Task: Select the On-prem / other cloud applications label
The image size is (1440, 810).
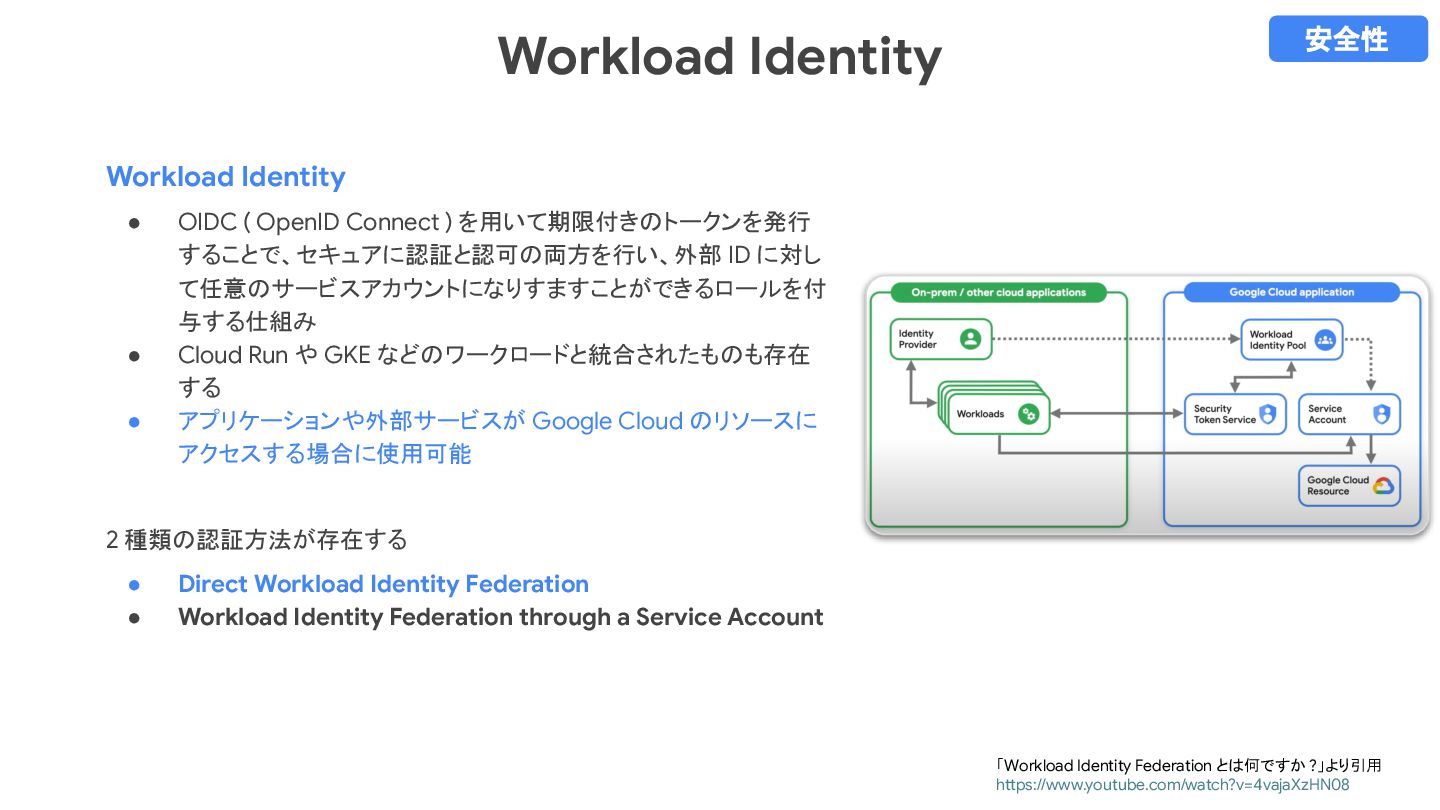Action: [x=998, y=293]
